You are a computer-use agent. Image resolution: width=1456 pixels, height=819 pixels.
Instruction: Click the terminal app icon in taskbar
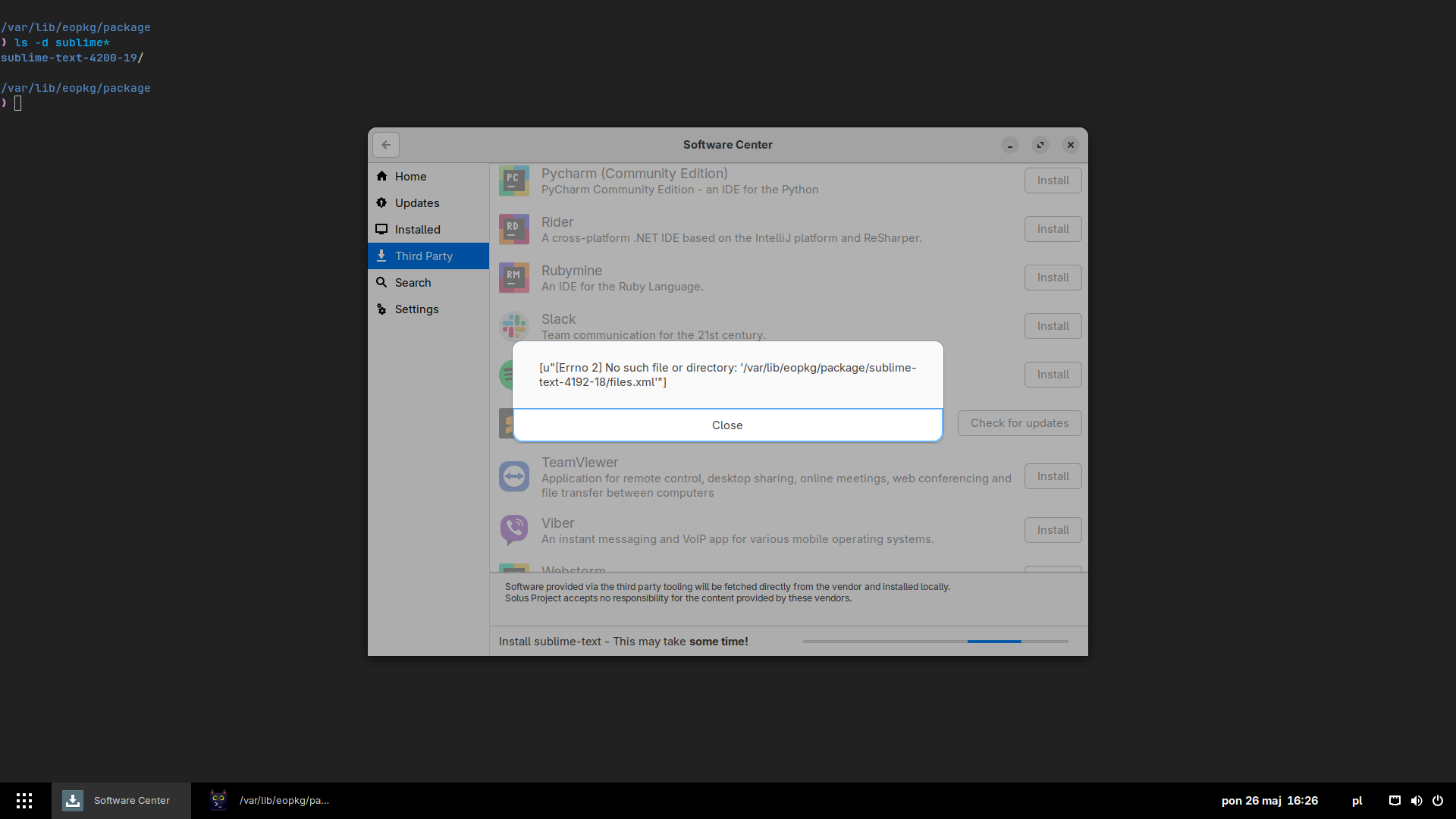218,800
